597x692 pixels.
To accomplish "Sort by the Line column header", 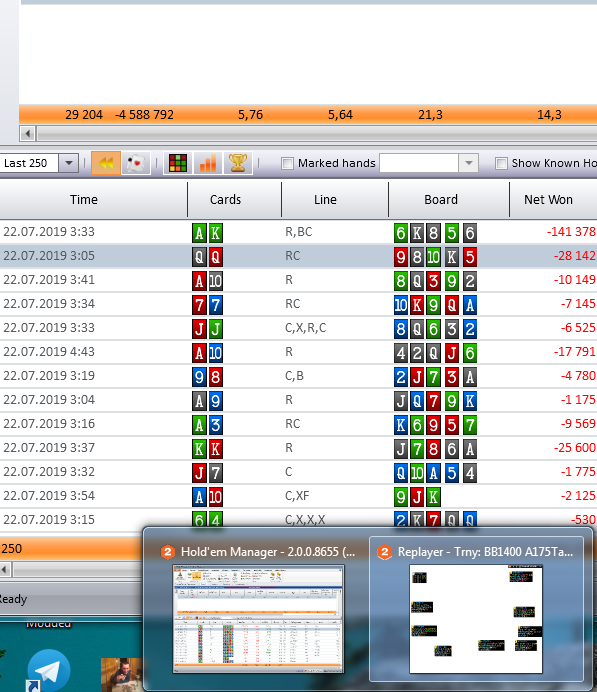I will [x=325, y=199].
